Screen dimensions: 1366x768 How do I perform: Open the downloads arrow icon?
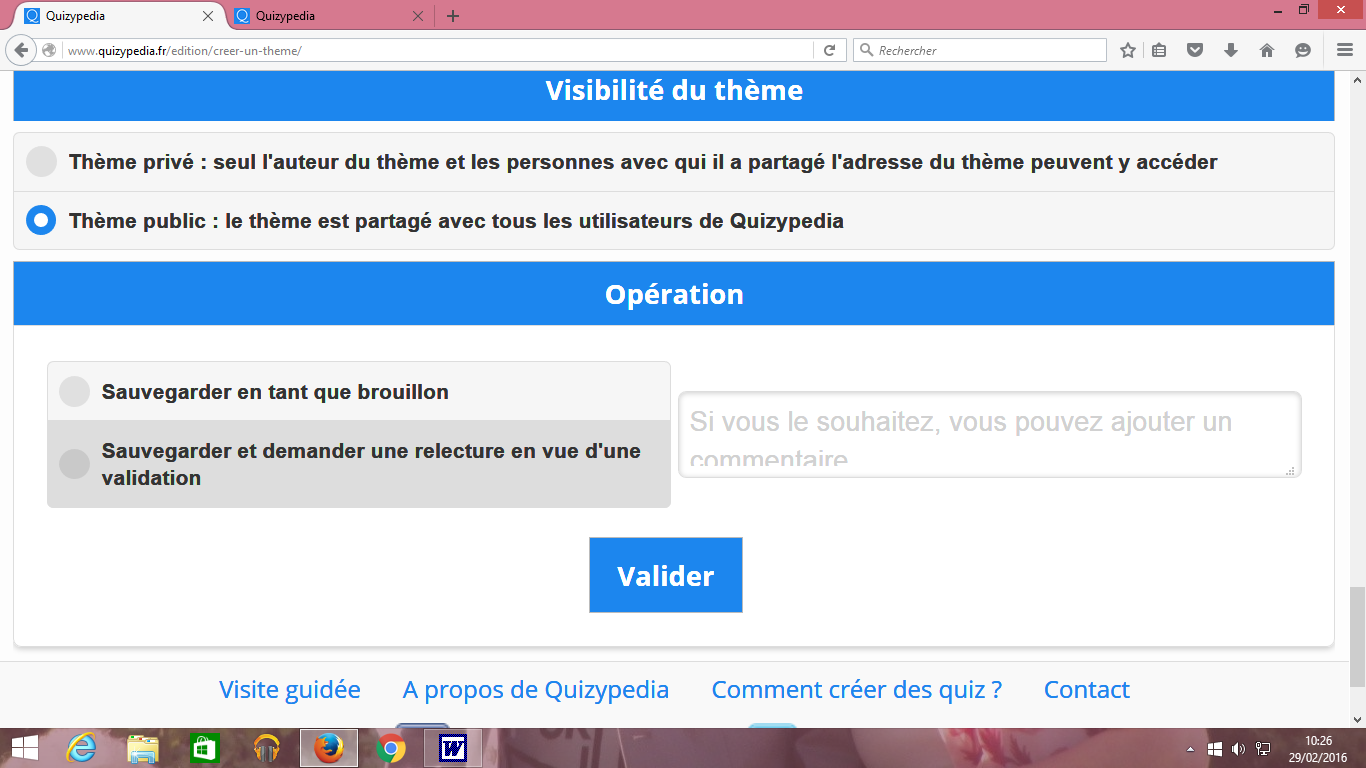tap(1231, 50)
